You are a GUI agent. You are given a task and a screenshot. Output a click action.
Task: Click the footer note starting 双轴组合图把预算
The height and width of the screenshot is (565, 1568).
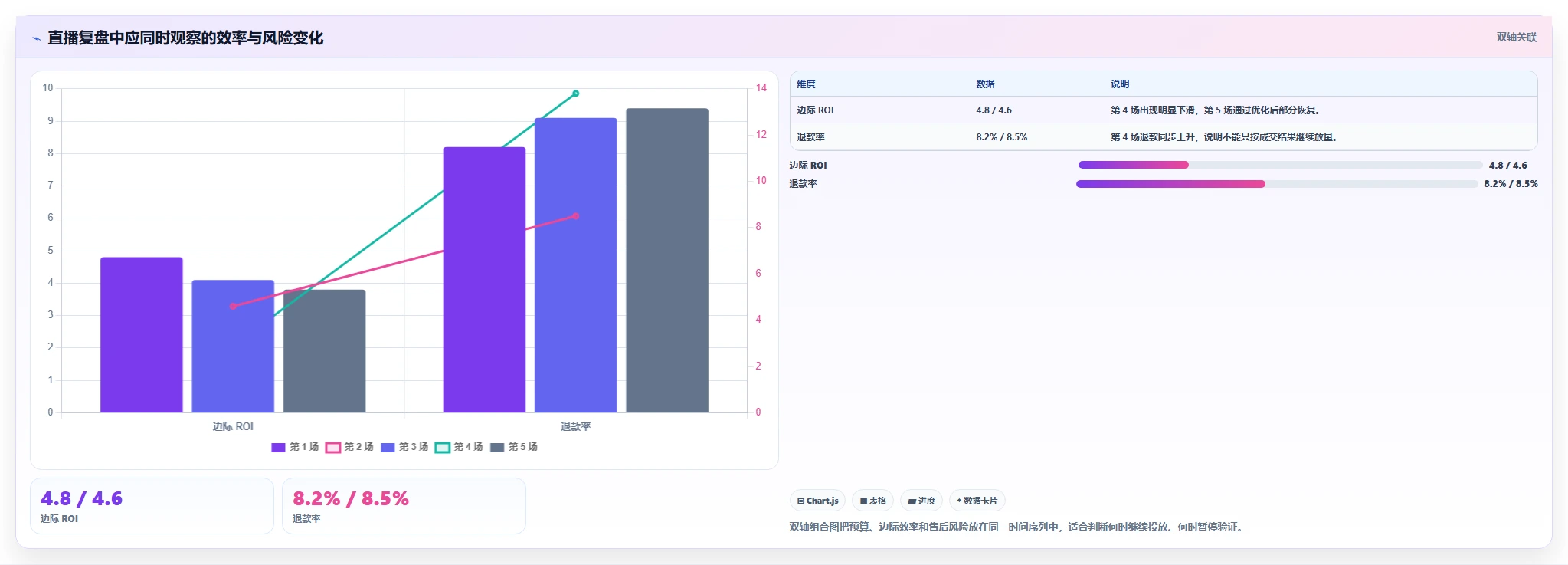pyautogui.click(x=1017, y=527)
